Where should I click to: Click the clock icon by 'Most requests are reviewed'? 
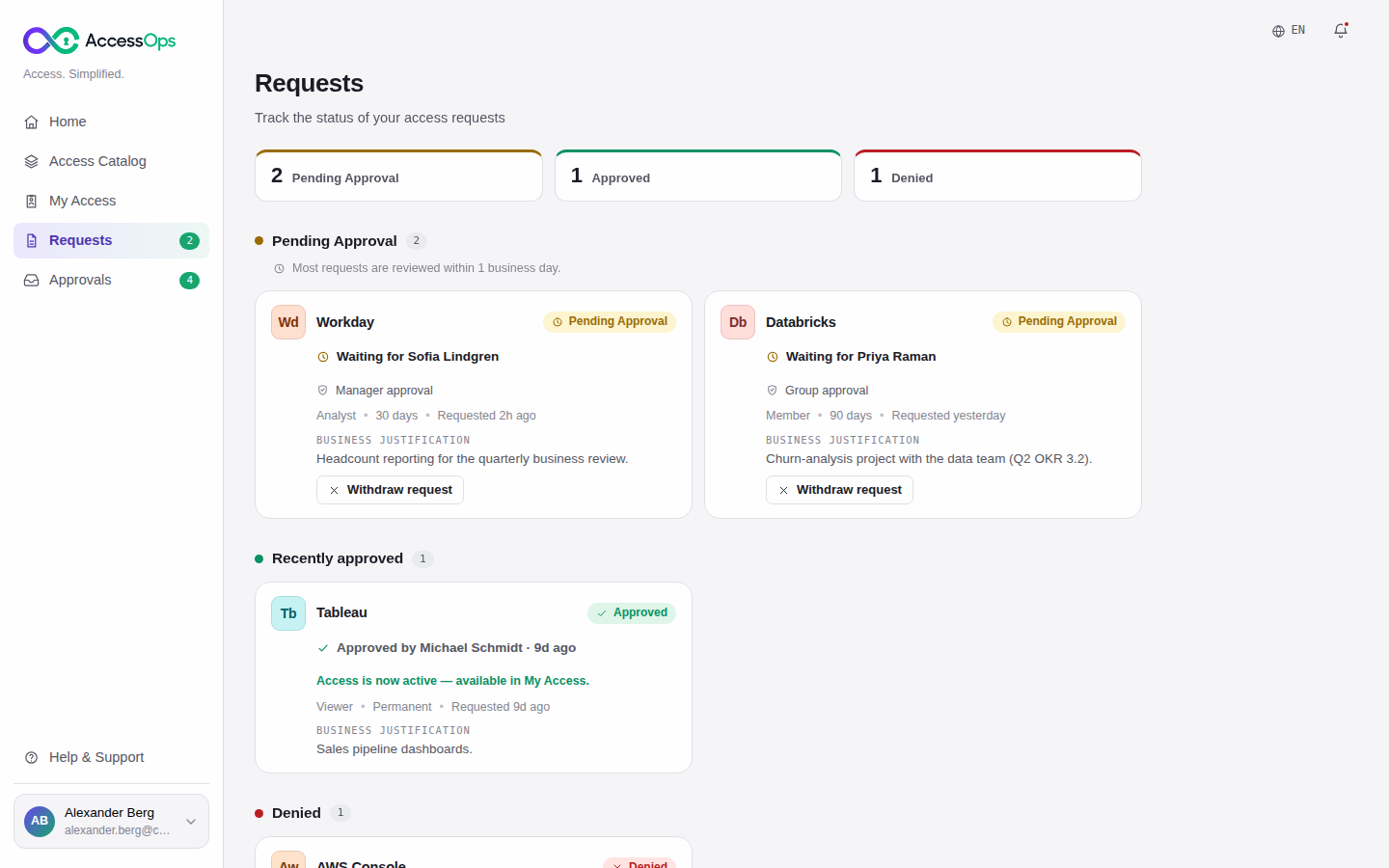click(280, 268)
